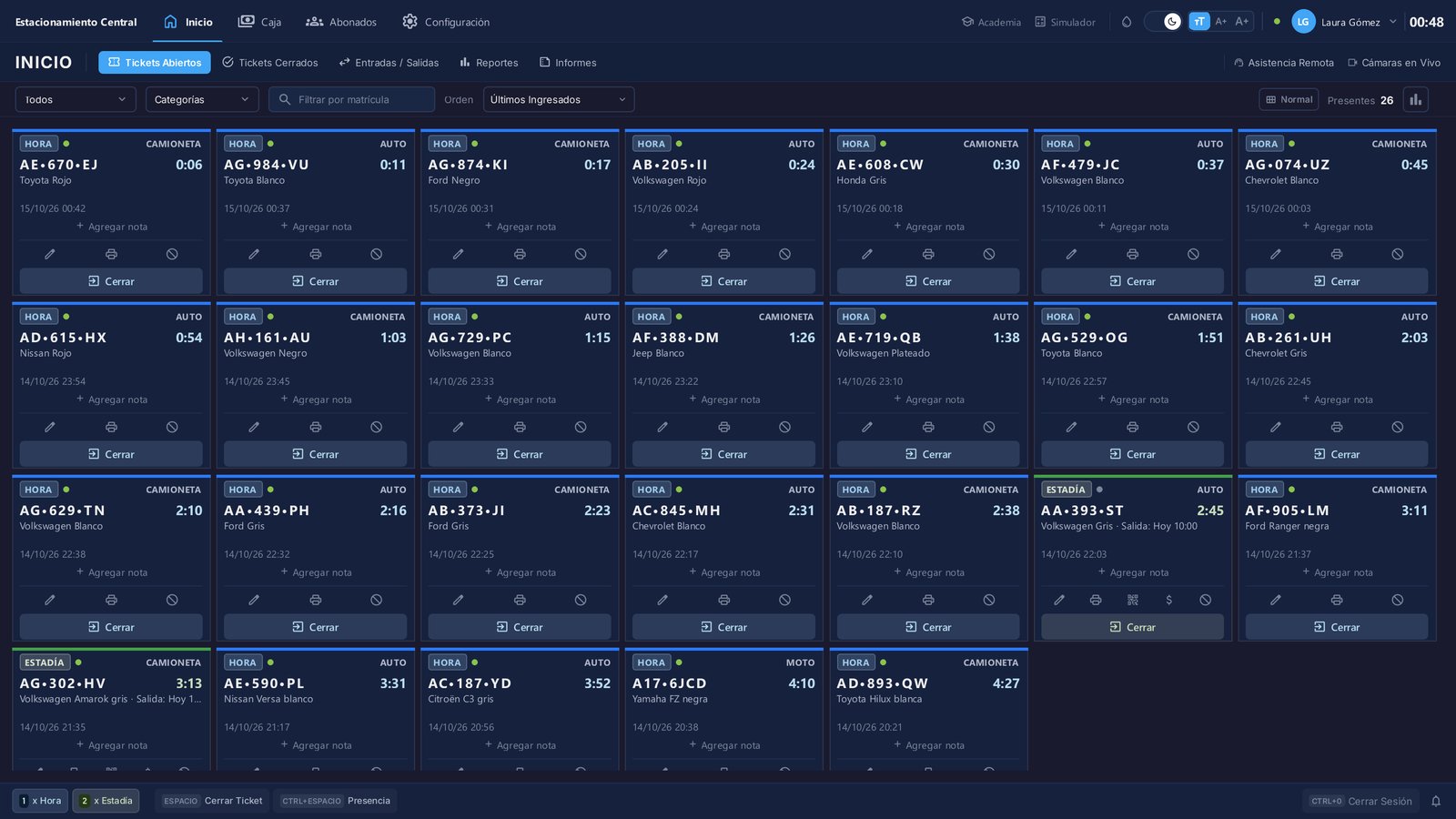The height and width of the screenshot is (819, 1456).
Task: Print the AF•905•LM ticket
Action: coord(1336,600)
